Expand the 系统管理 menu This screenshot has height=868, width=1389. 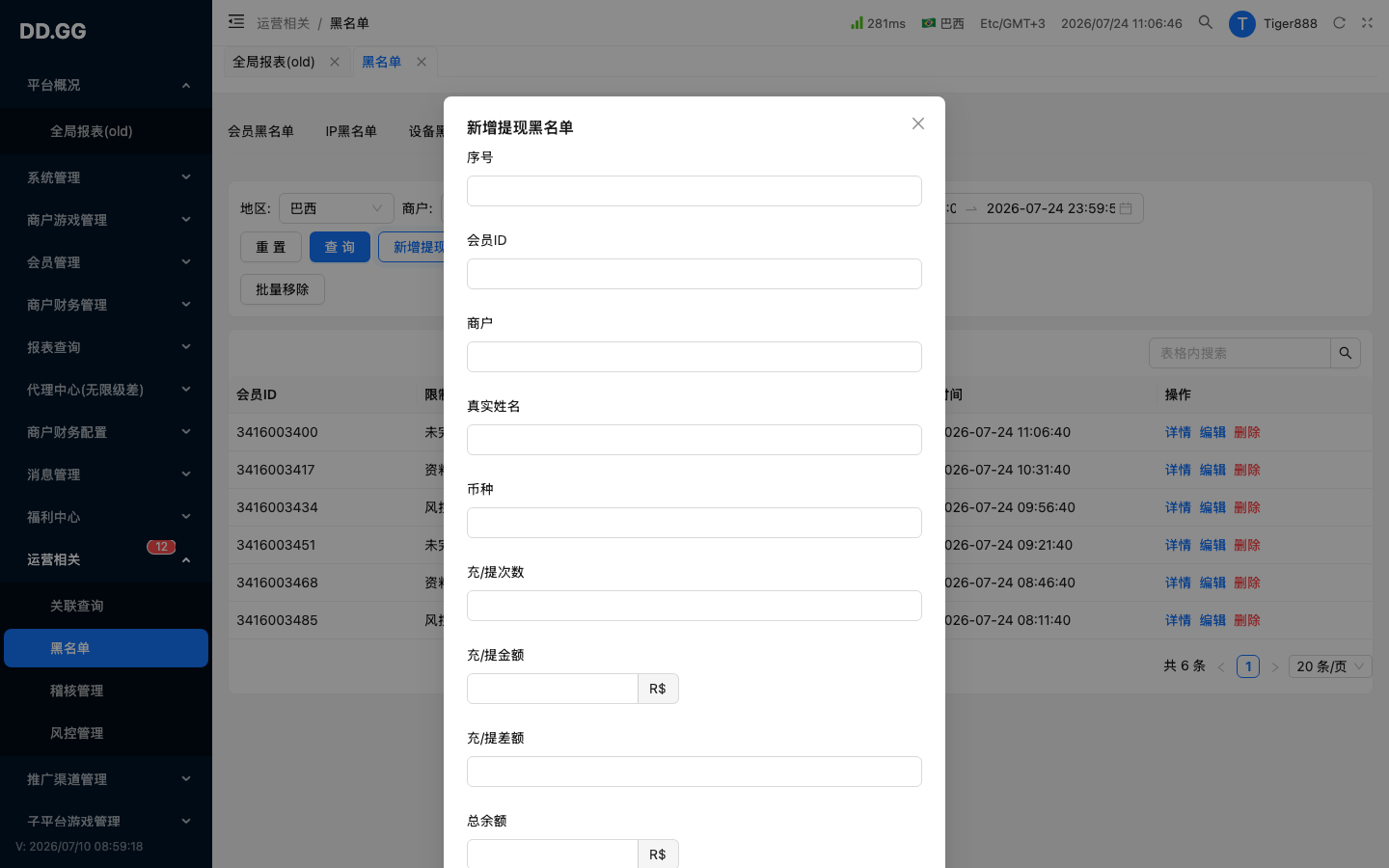pyautogui.click(x=106, y=177)
